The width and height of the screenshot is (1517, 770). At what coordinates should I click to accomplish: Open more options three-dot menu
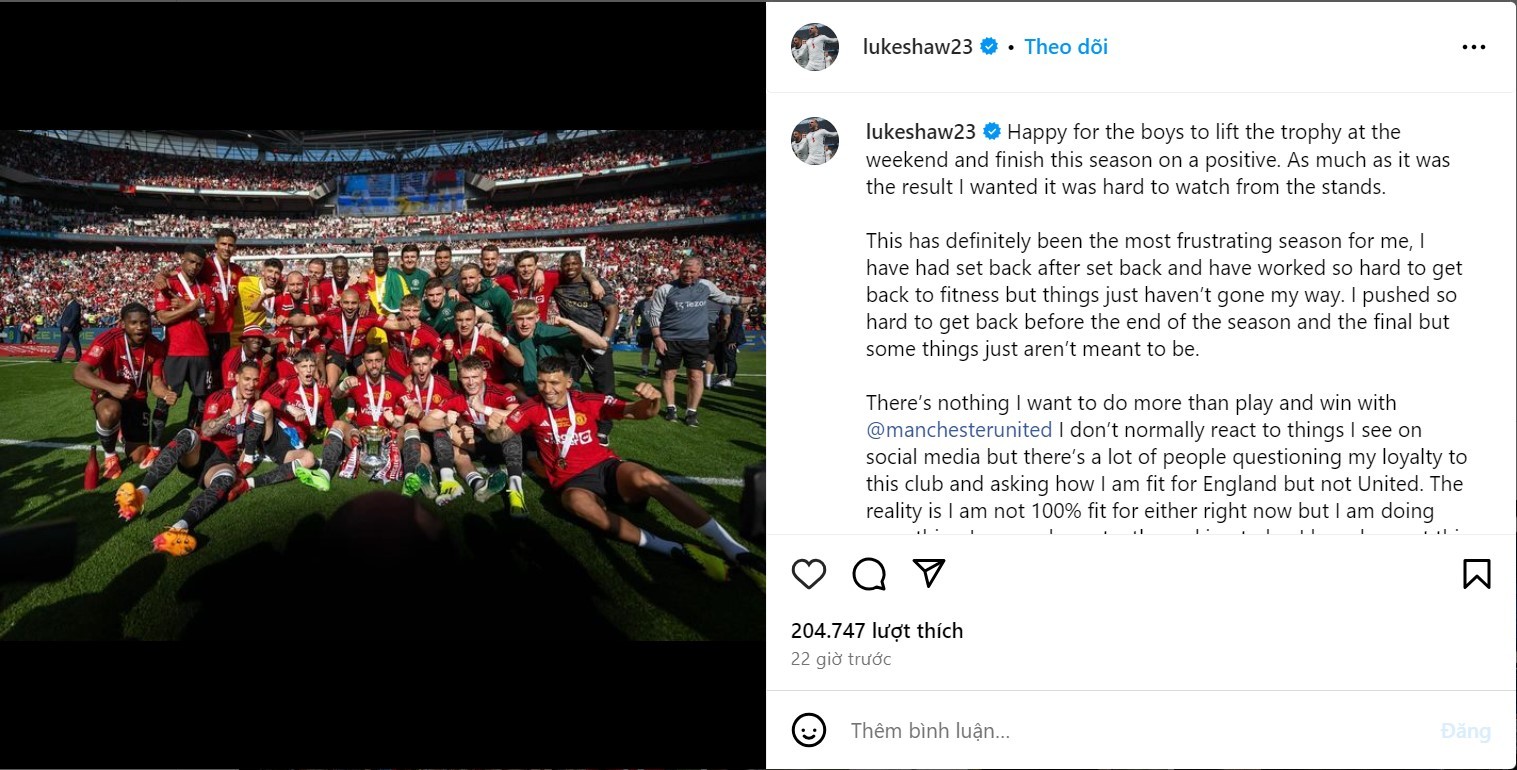tap(1473, 47)
